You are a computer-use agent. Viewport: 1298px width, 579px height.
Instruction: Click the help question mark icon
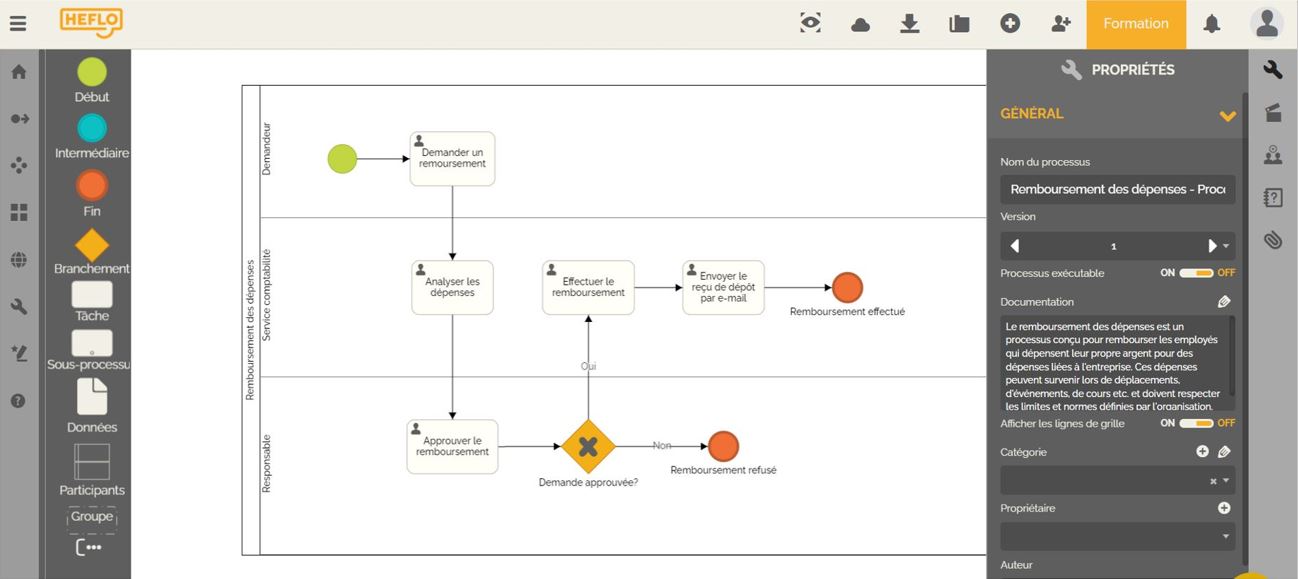(x=18, y=400)
